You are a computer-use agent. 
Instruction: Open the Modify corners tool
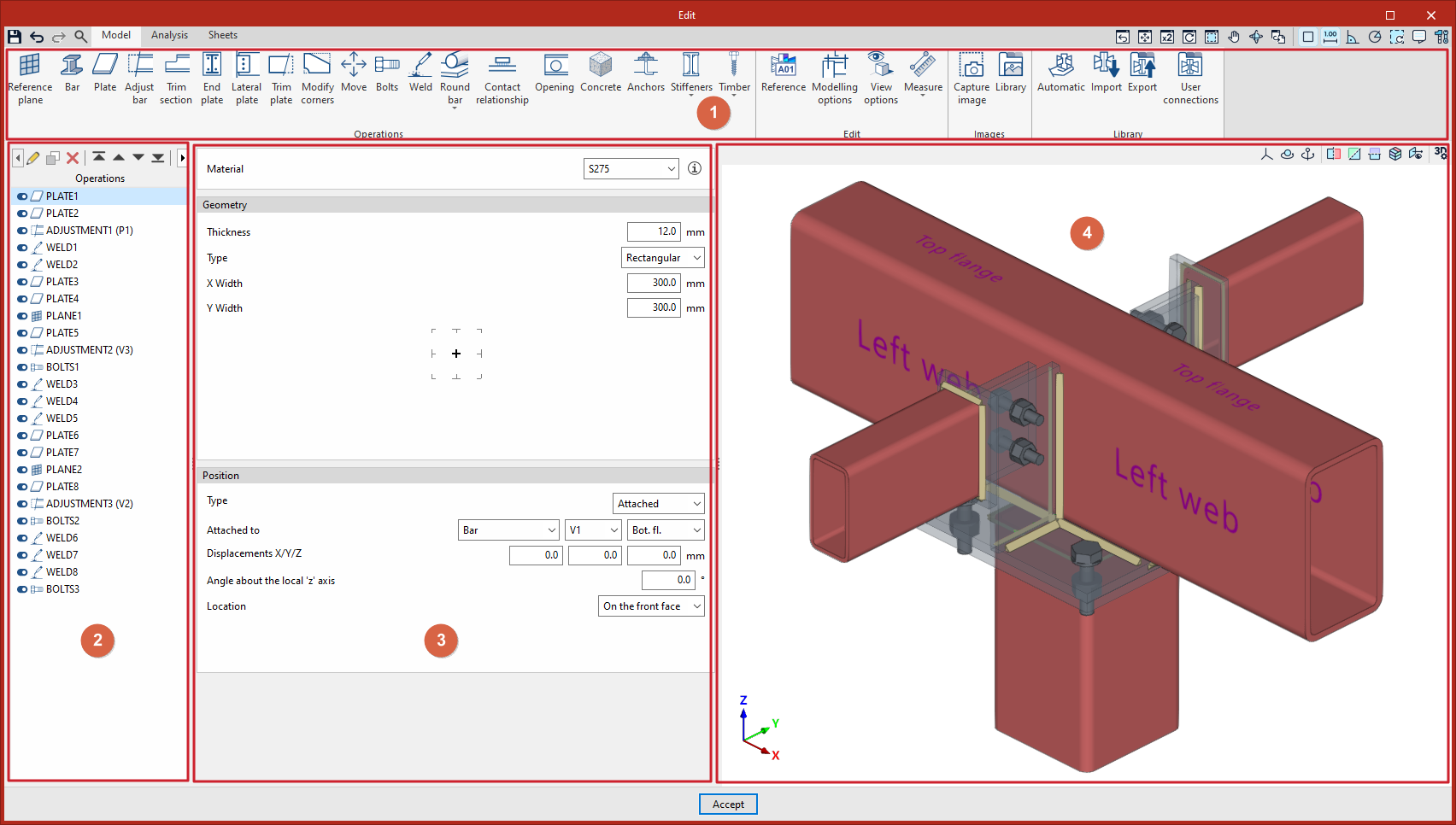tap(317, 79)
